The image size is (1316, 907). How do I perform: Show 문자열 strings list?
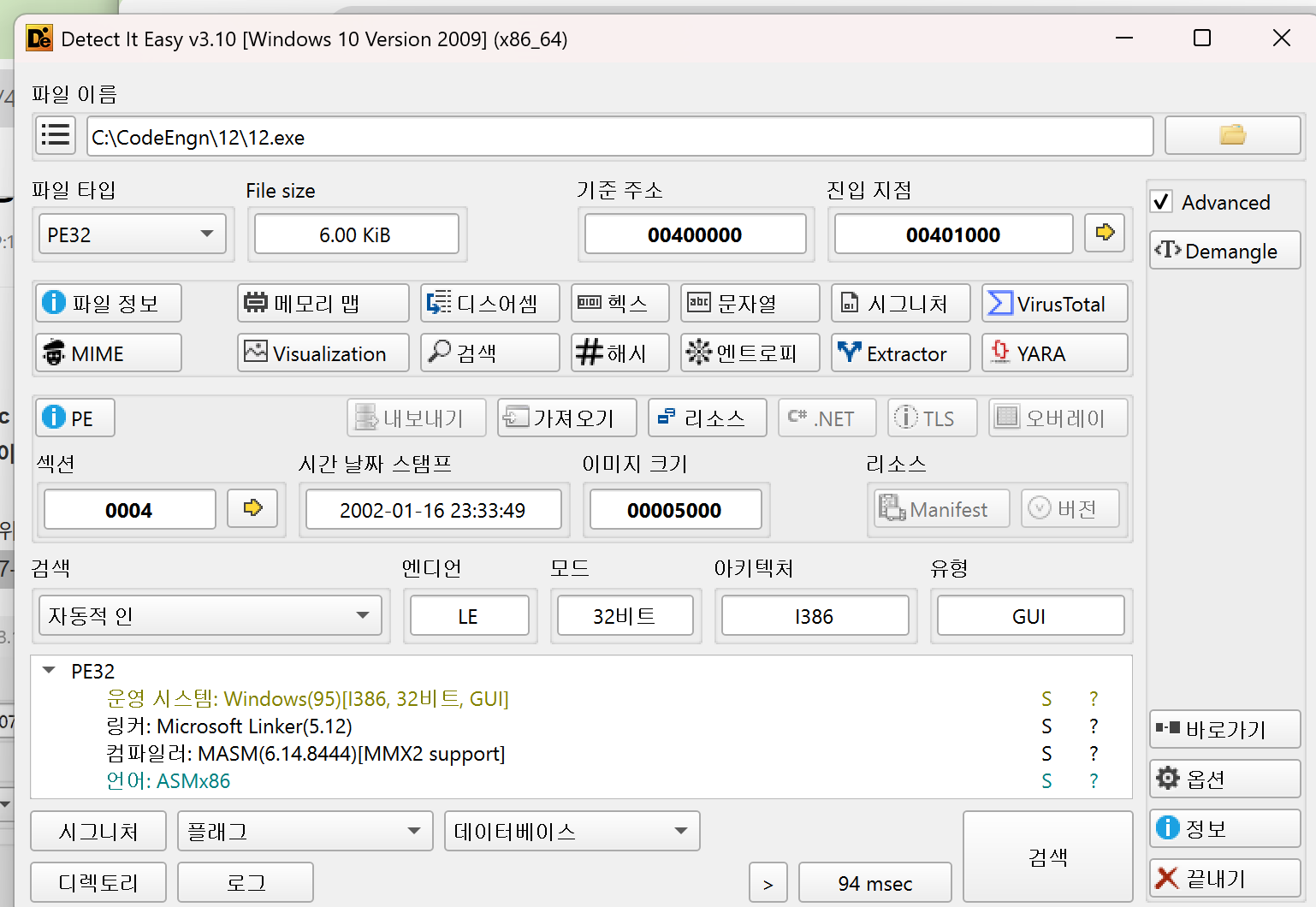(x=750, y=303)
